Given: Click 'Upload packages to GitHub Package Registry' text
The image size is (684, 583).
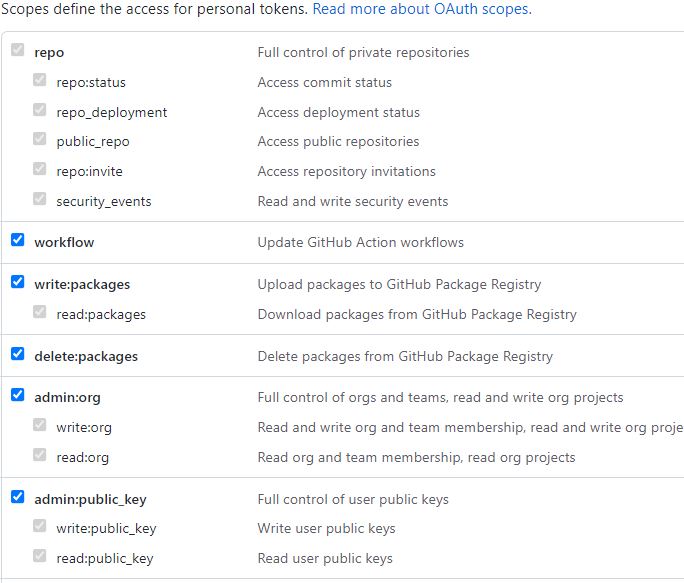Looking at the screenshot, I should coord(400,285).
